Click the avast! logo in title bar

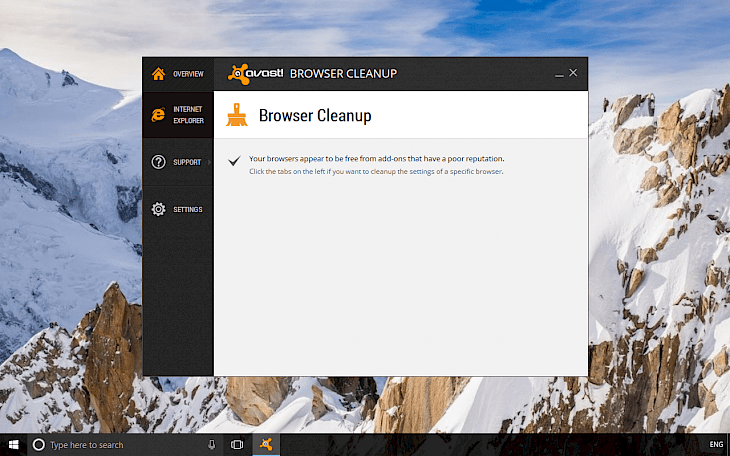[x=255, y=74]
